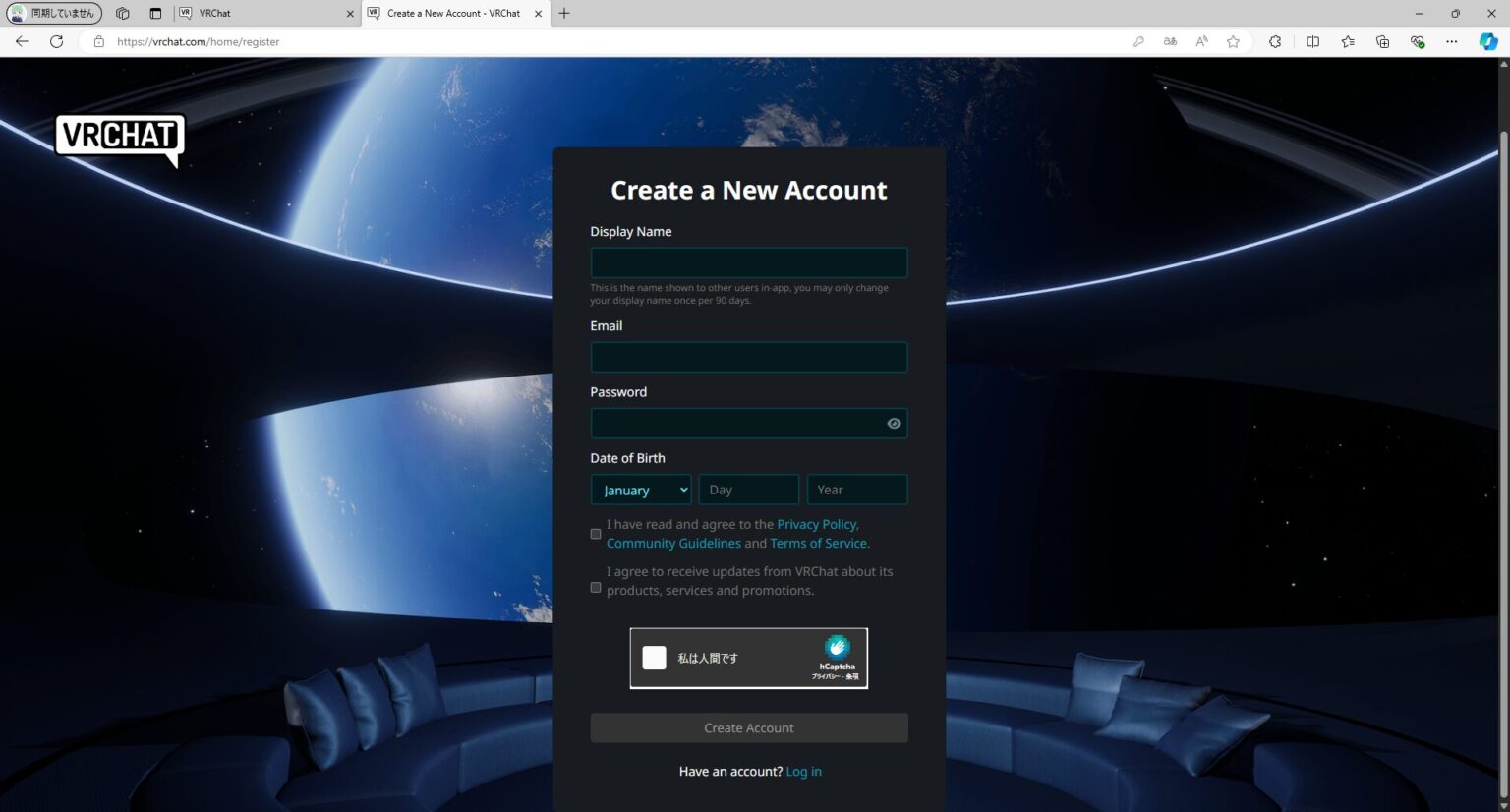The height and width of the screenshot is (812, 1510).
Task: Tick the hCaptcha human verification box
Action: tap(655, 658)
